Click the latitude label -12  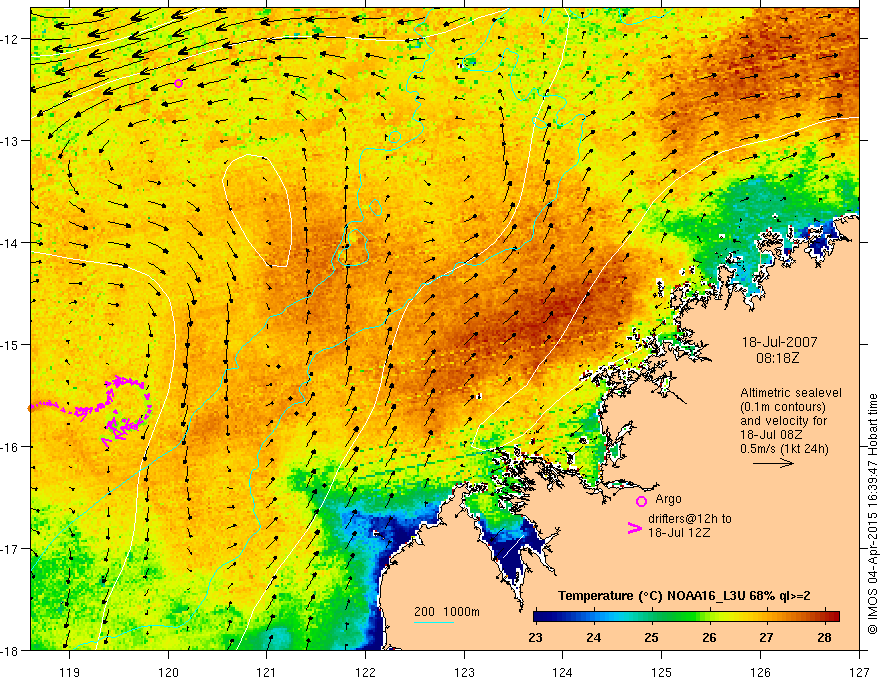point(10,39)
